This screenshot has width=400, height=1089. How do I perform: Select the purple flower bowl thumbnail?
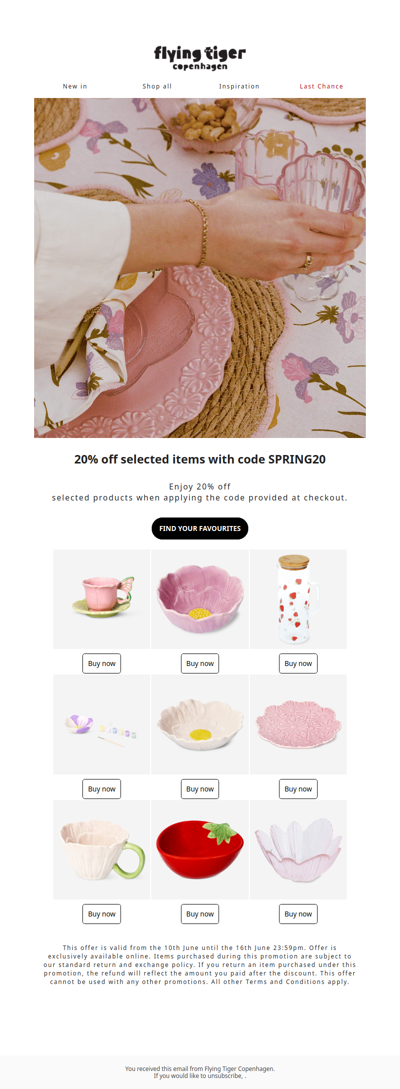(200, 599)
